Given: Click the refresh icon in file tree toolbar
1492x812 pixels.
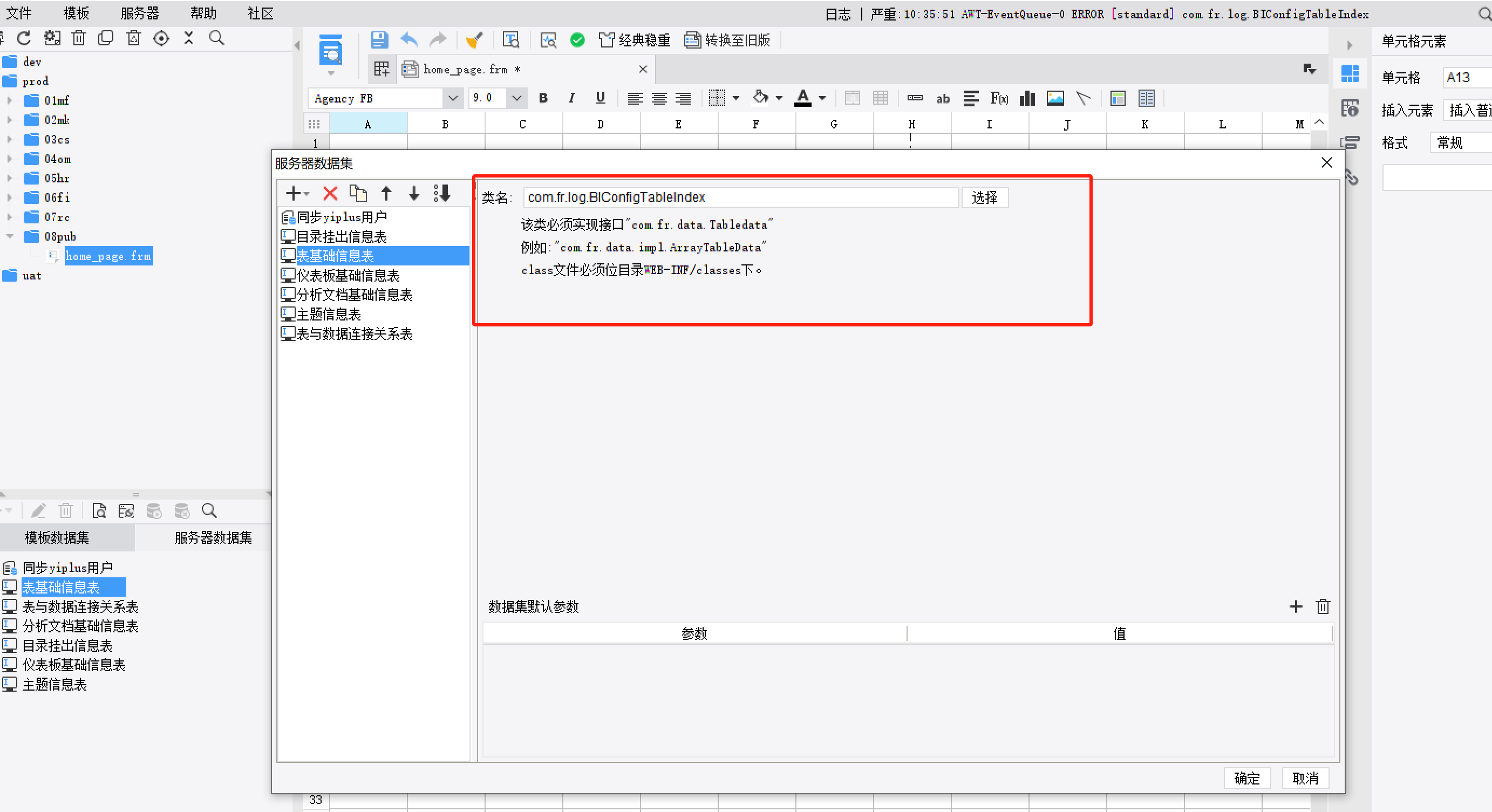Looking at the screenshot, I should tap(24, 38).
